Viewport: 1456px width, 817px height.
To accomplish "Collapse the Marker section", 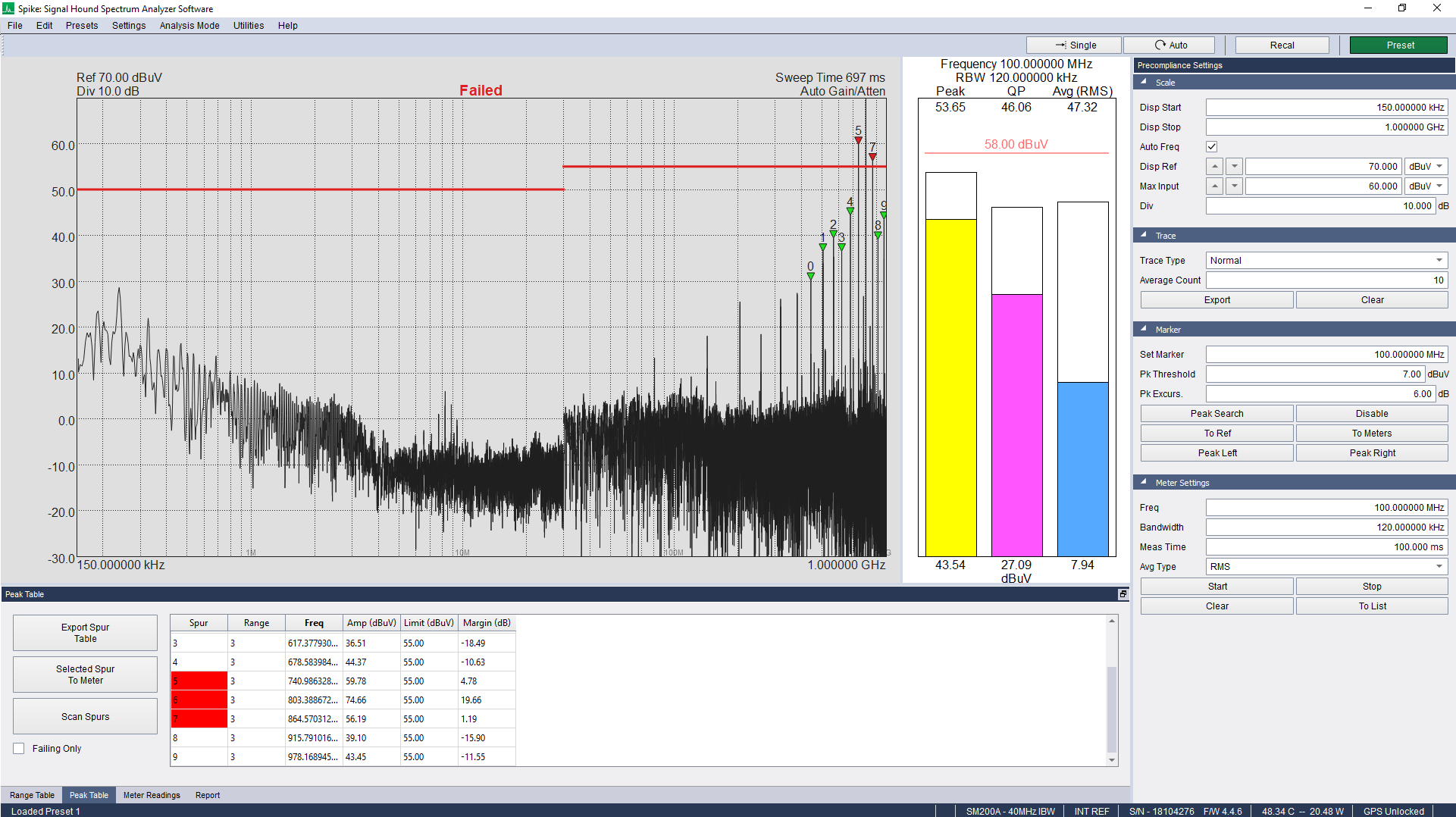I will [1144, 330].
